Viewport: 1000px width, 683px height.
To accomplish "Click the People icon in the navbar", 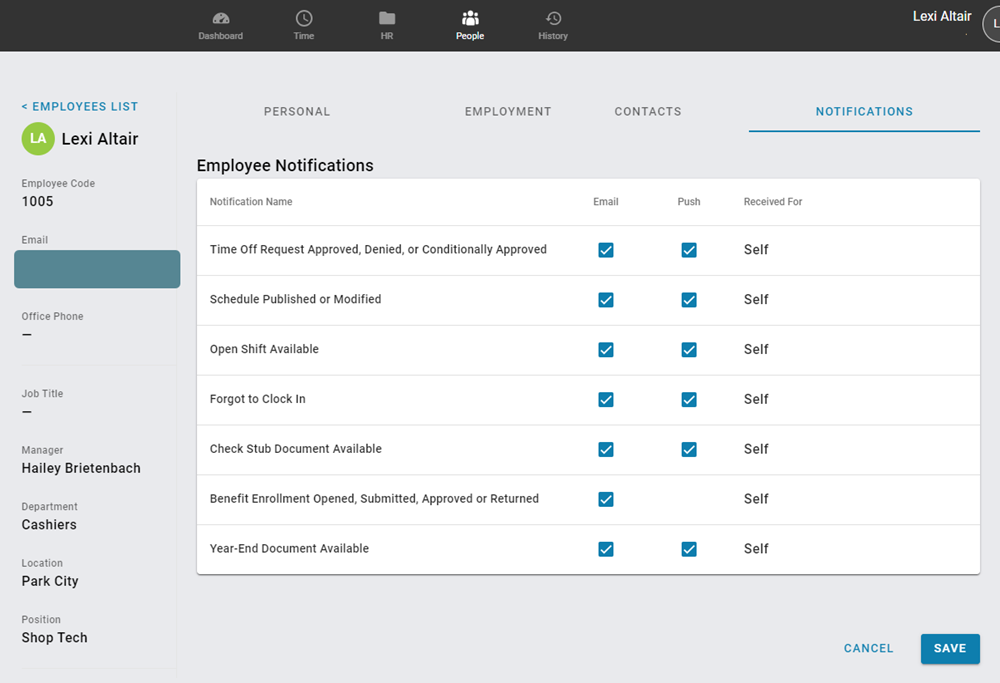I will point(470,24).
